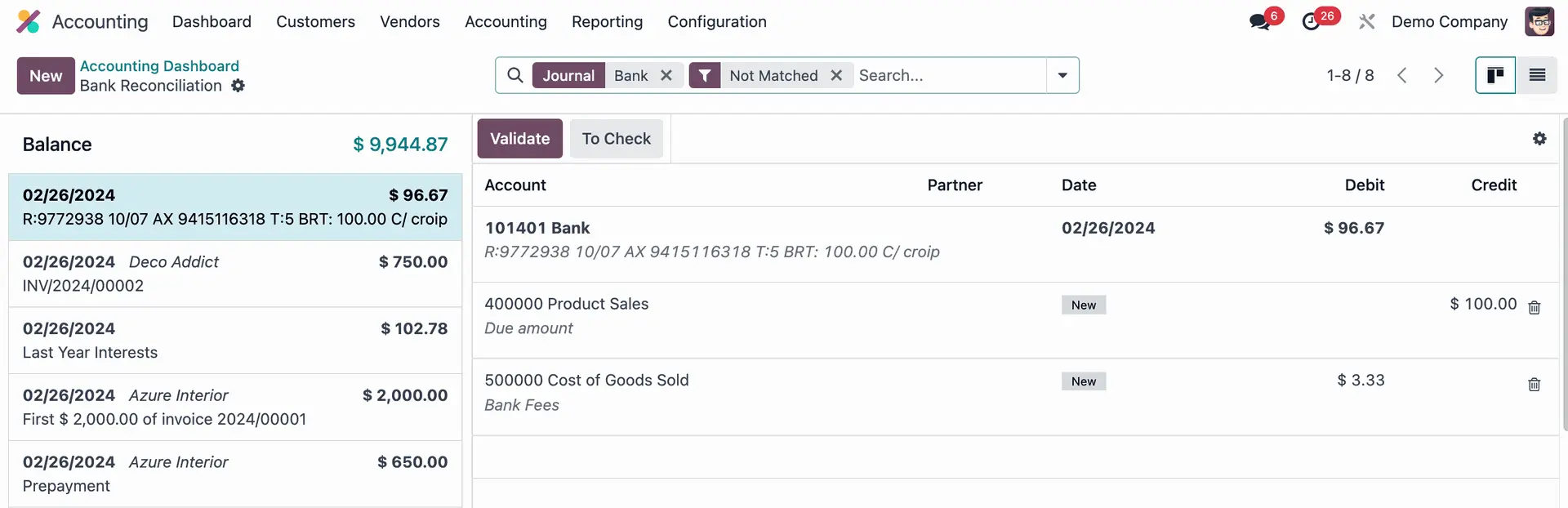Open the Reporting menu
The height and width of the screenshot is (508, 1568).
[607, 22]
